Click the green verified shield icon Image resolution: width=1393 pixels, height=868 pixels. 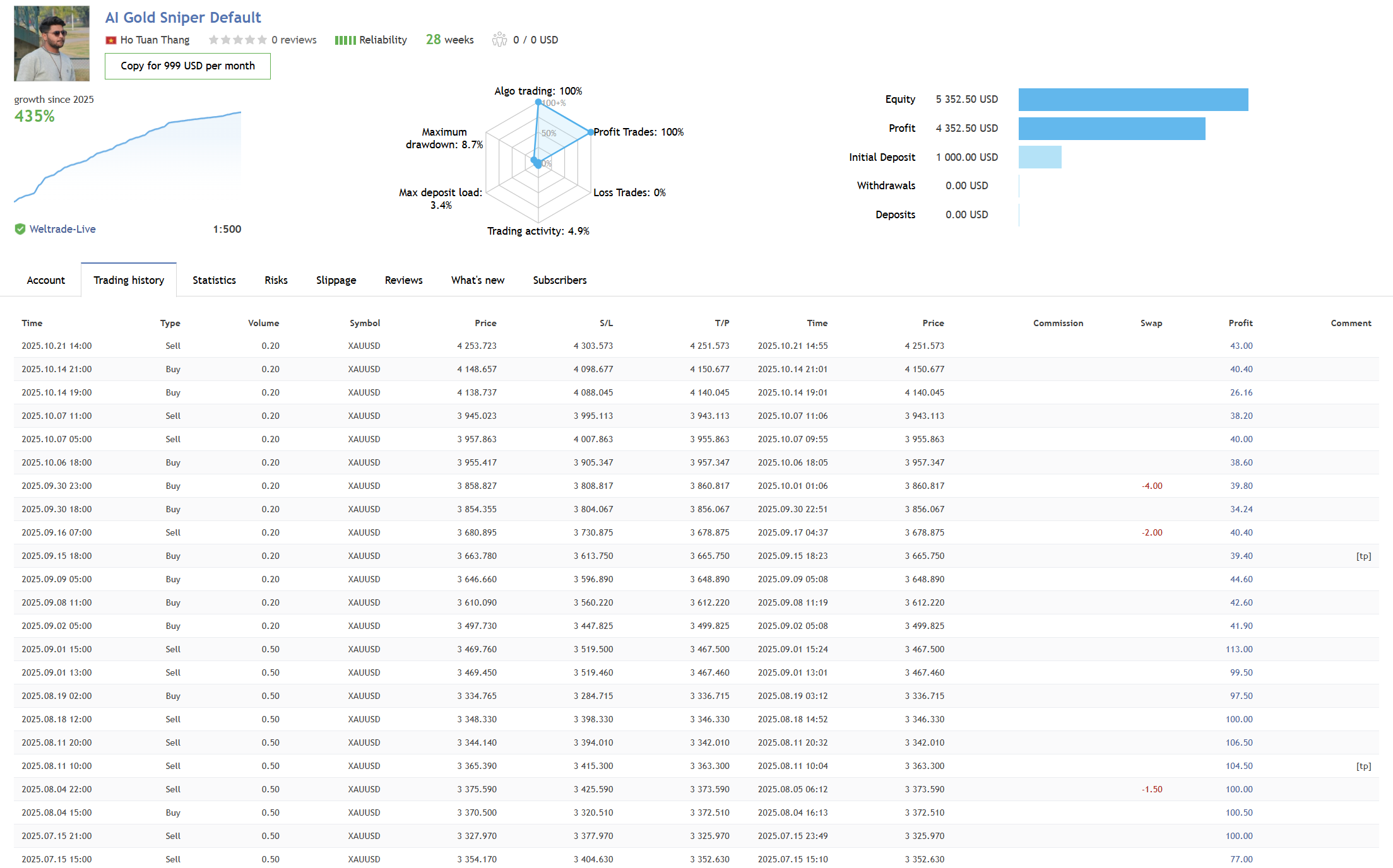20,229
